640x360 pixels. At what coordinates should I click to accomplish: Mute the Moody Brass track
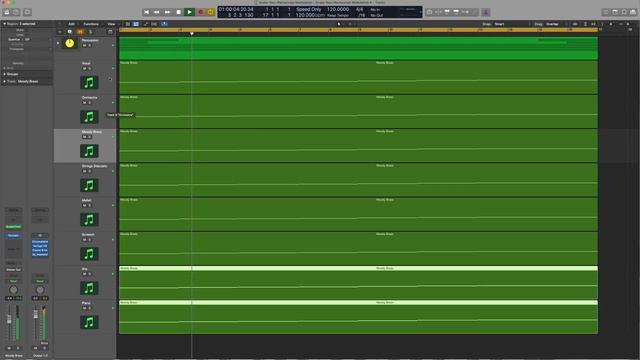(84, 137)
